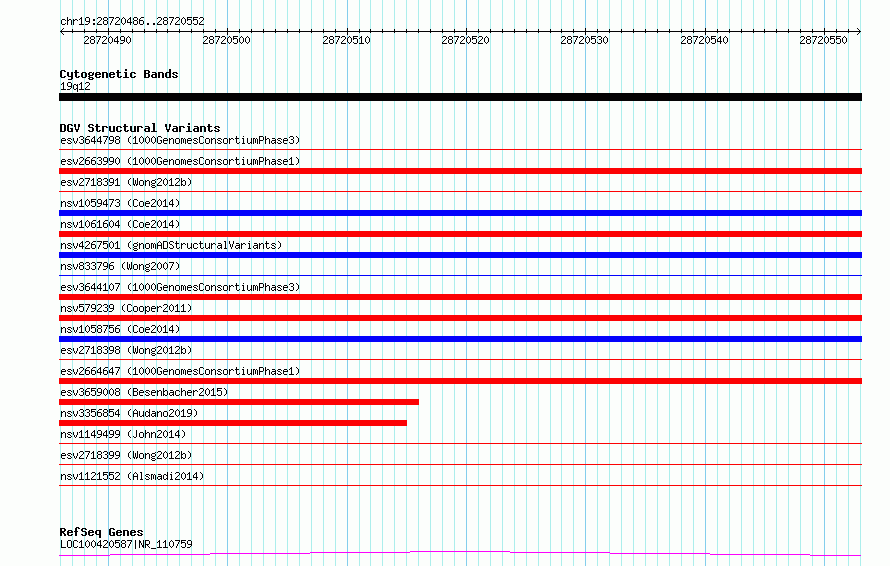This screenshot has width=890, height=566.
Task: Open variant esv2663990 (1000GenomesConsortiumPhase1)
Action: point(180,161)
